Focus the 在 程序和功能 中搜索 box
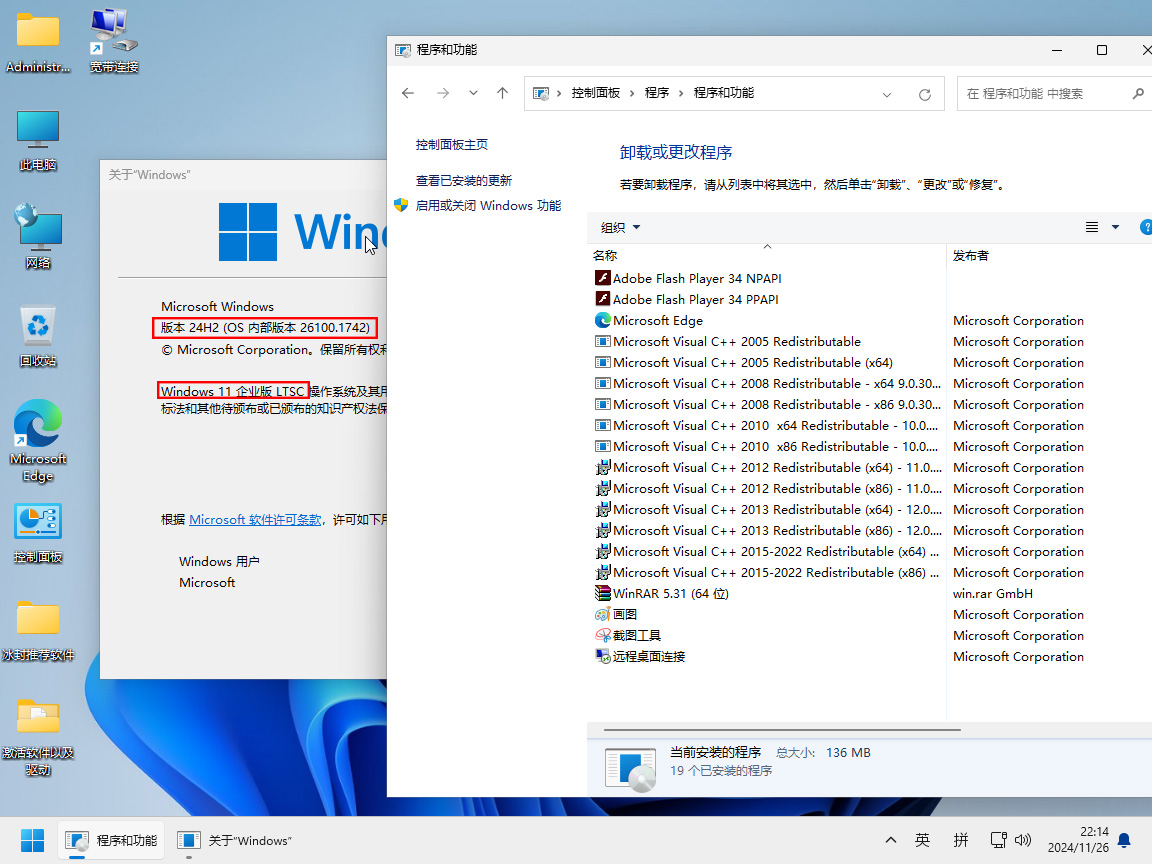 1054,93
